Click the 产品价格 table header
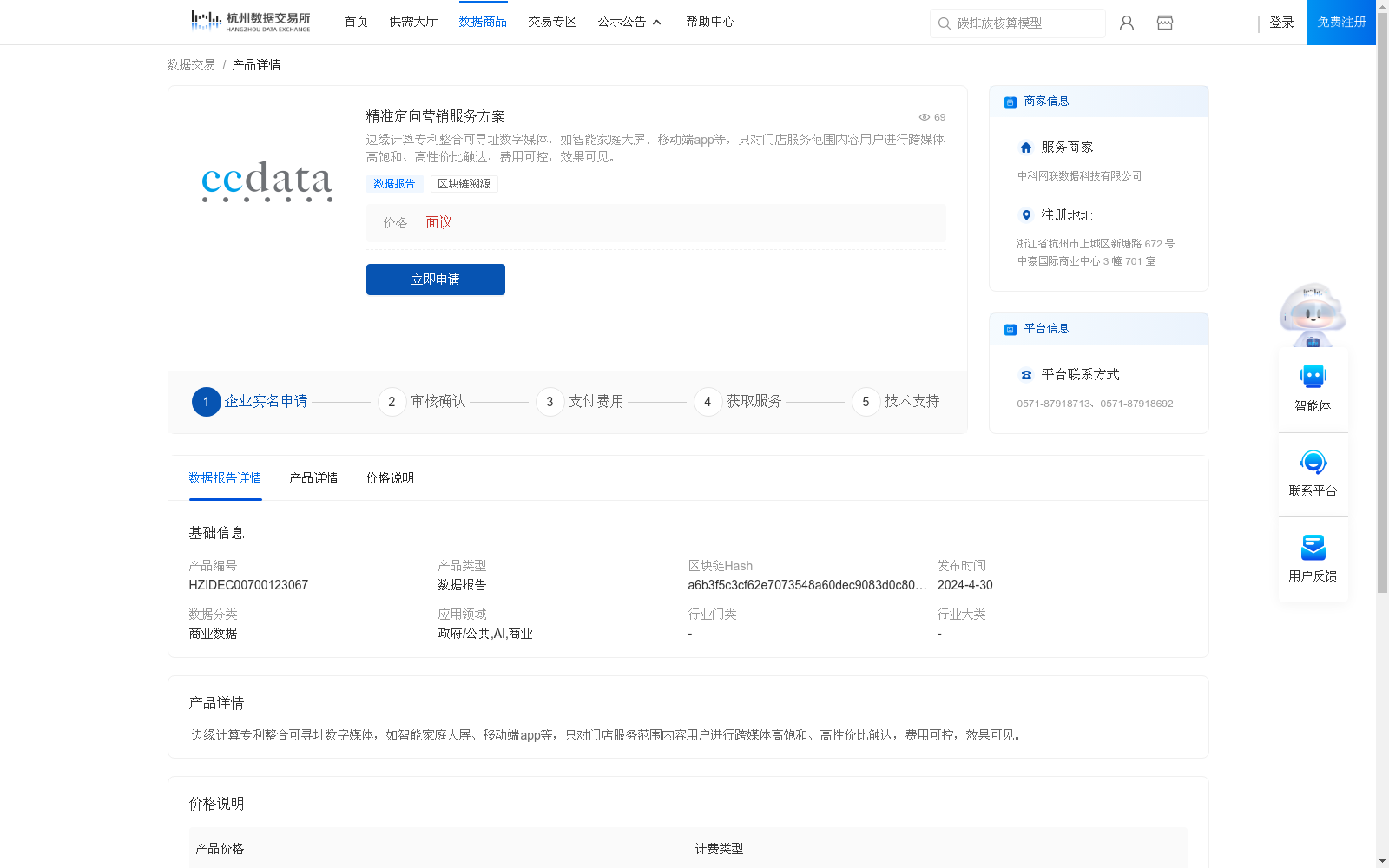 [x=220, y=849]
